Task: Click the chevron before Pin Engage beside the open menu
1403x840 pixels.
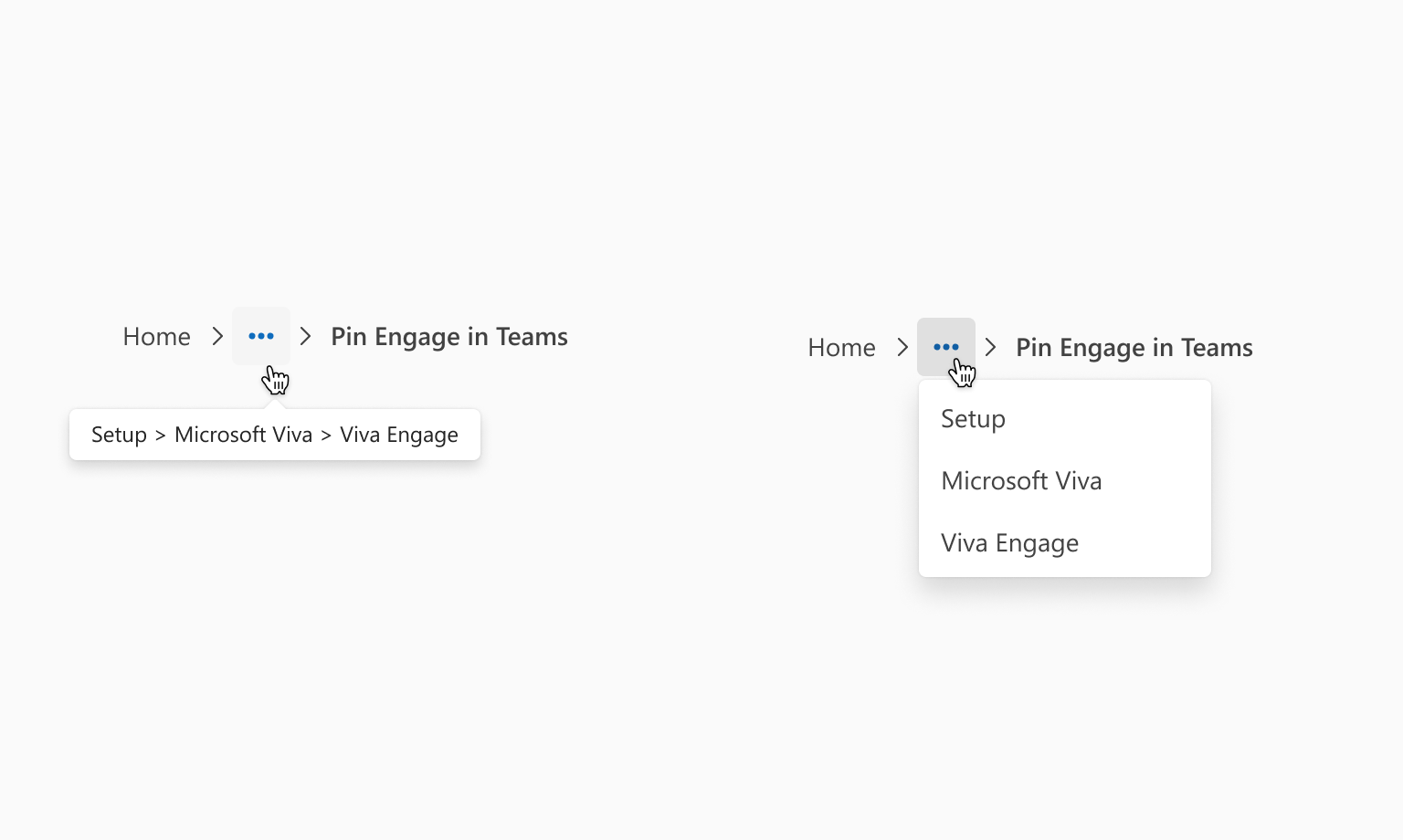Action: pos(990,347)
